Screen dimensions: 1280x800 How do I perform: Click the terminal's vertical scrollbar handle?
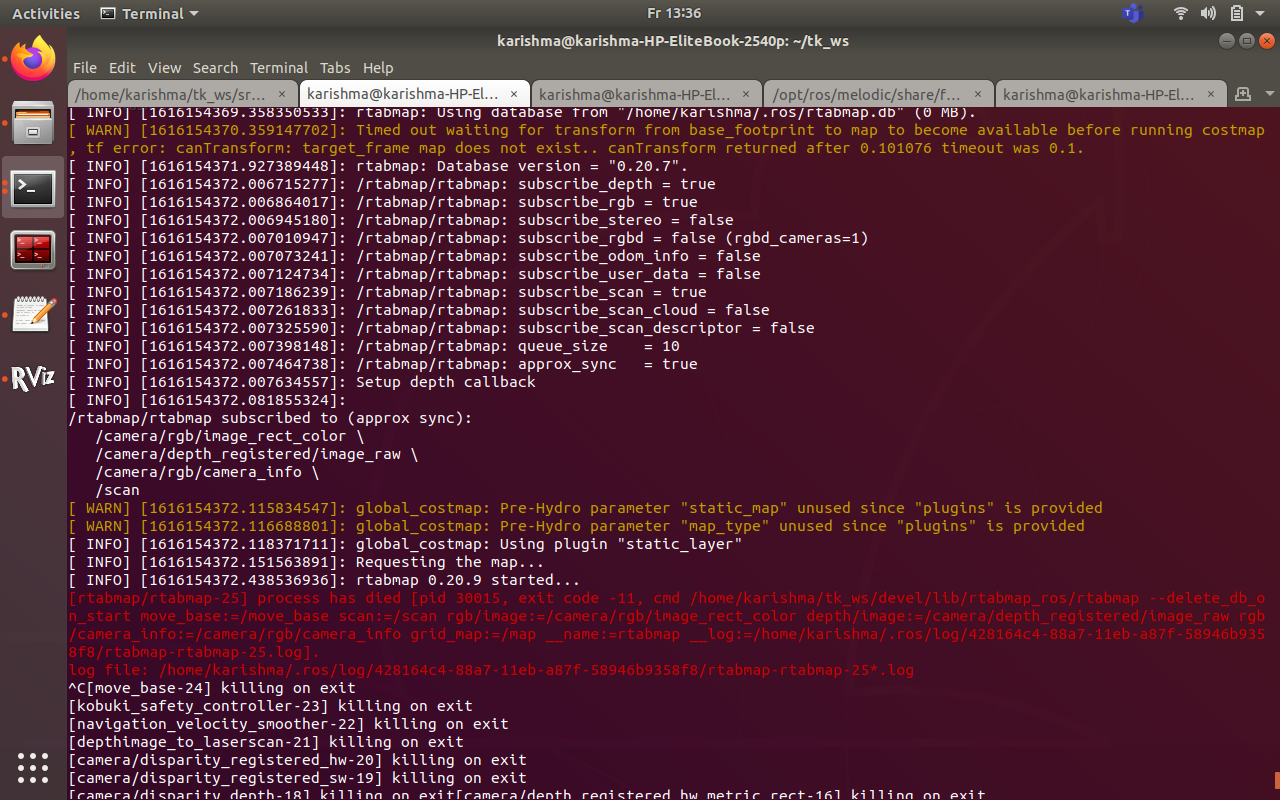[x=1275, y=780]
